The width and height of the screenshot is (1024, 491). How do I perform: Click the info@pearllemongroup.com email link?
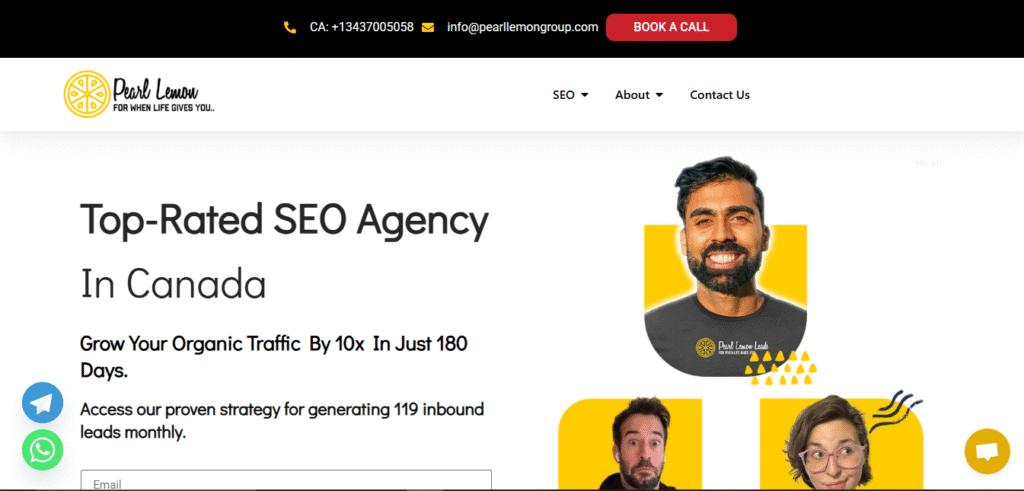click(522, 27)
